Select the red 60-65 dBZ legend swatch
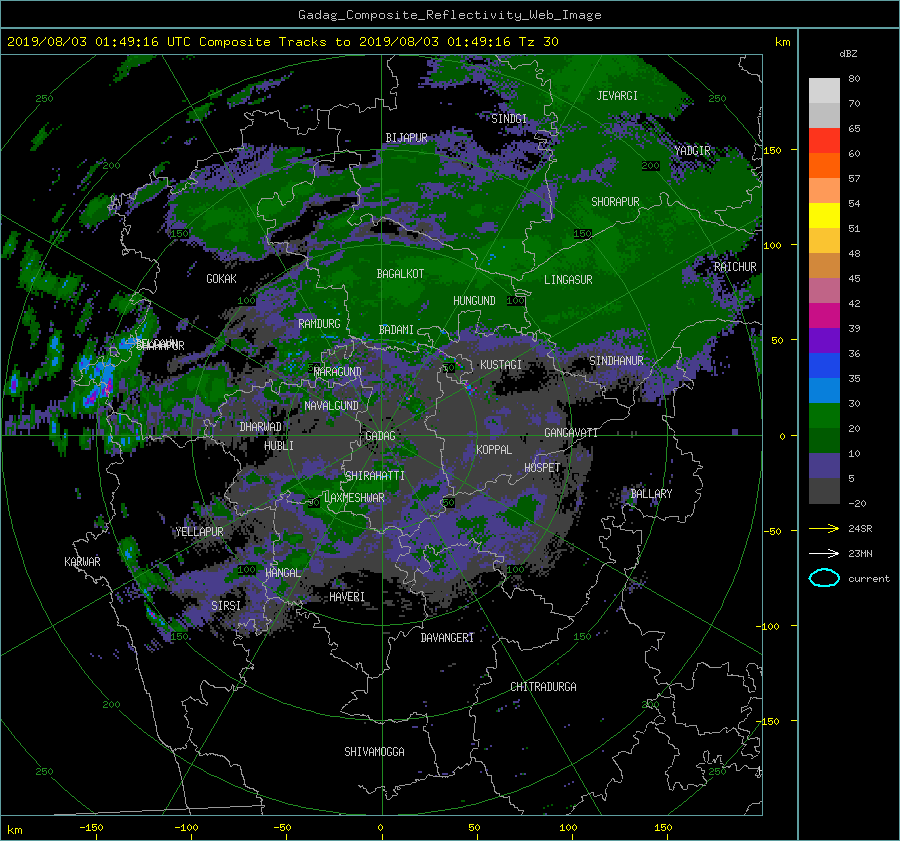Screen dimensions: 900x841 click(x=824, y=141)
